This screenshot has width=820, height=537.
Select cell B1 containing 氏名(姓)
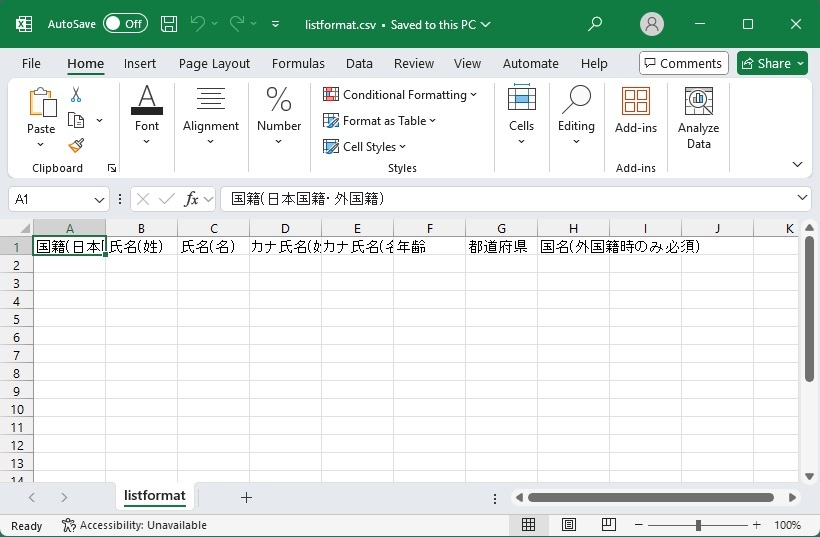(141, 246)
